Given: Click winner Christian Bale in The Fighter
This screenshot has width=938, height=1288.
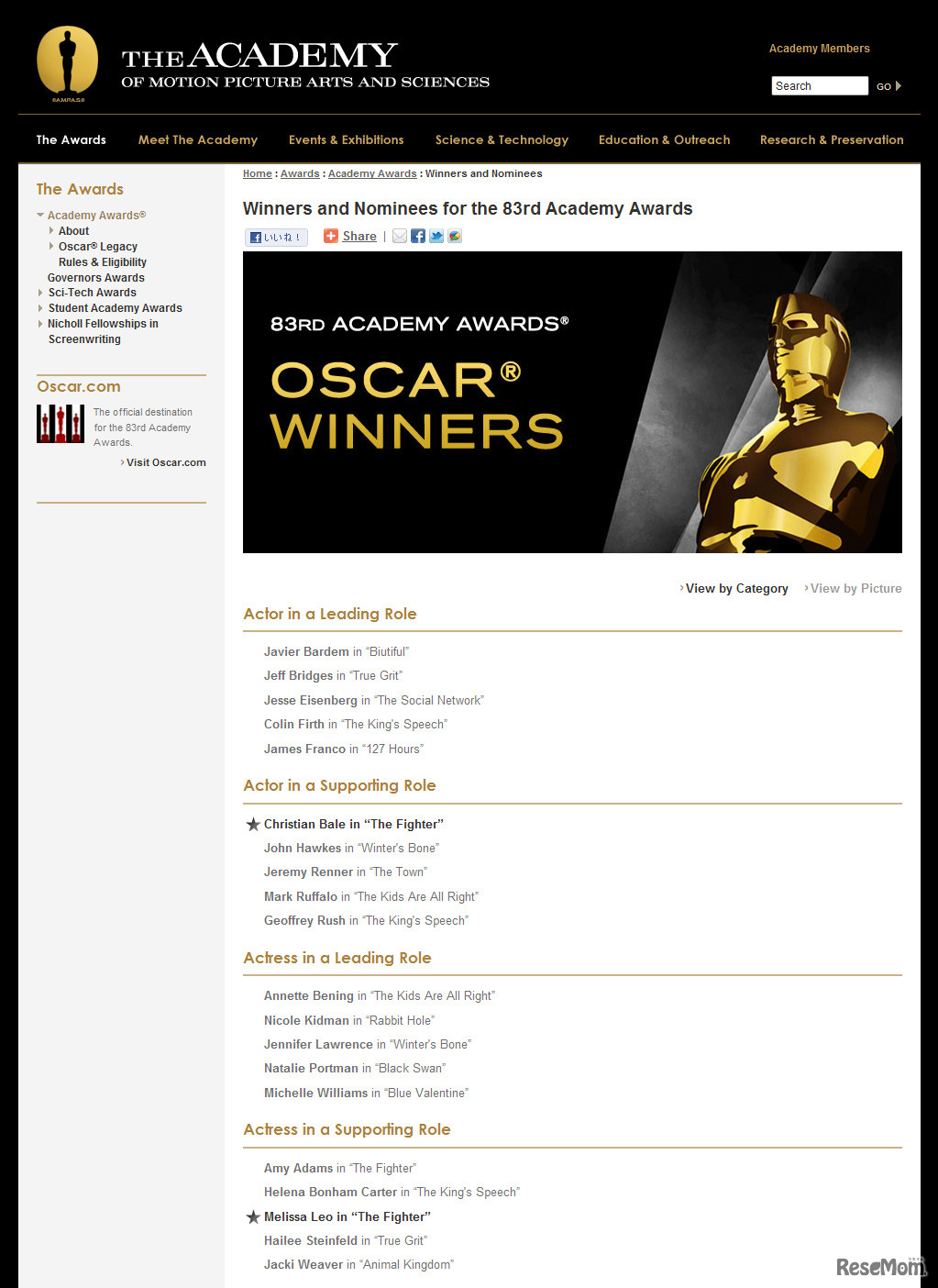Looking at the screenshot, I should (x=354, y=824).
